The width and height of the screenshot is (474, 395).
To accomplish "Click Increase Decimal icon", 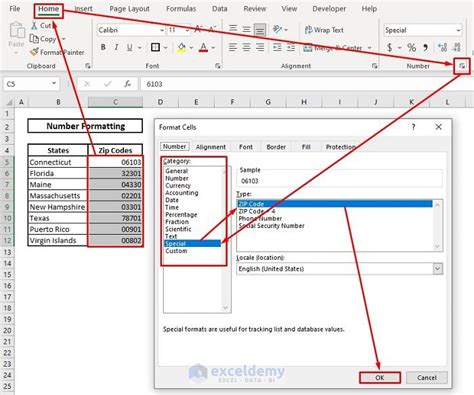I will coord(443,48).
